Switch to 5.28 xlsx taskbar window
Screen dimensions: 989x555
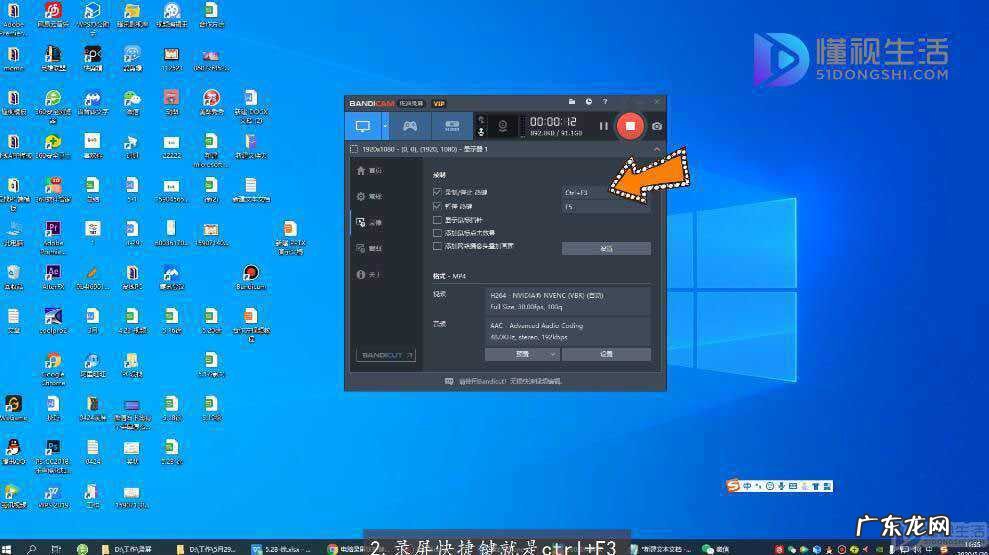point(282,549)
